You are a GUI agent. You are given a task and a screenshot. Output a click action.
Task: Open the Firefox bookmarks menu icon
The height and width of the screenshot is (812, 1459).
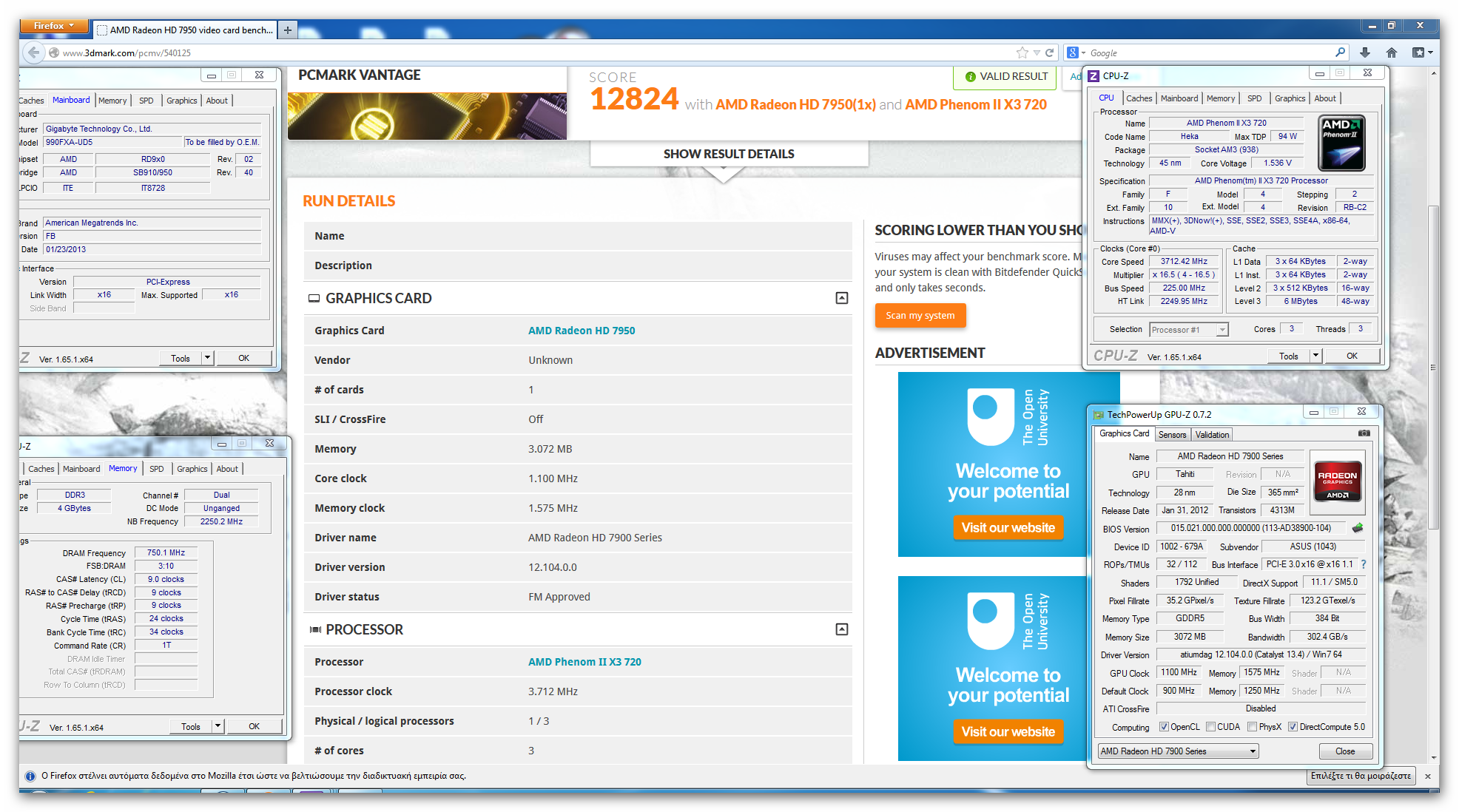click(1422, 53)
